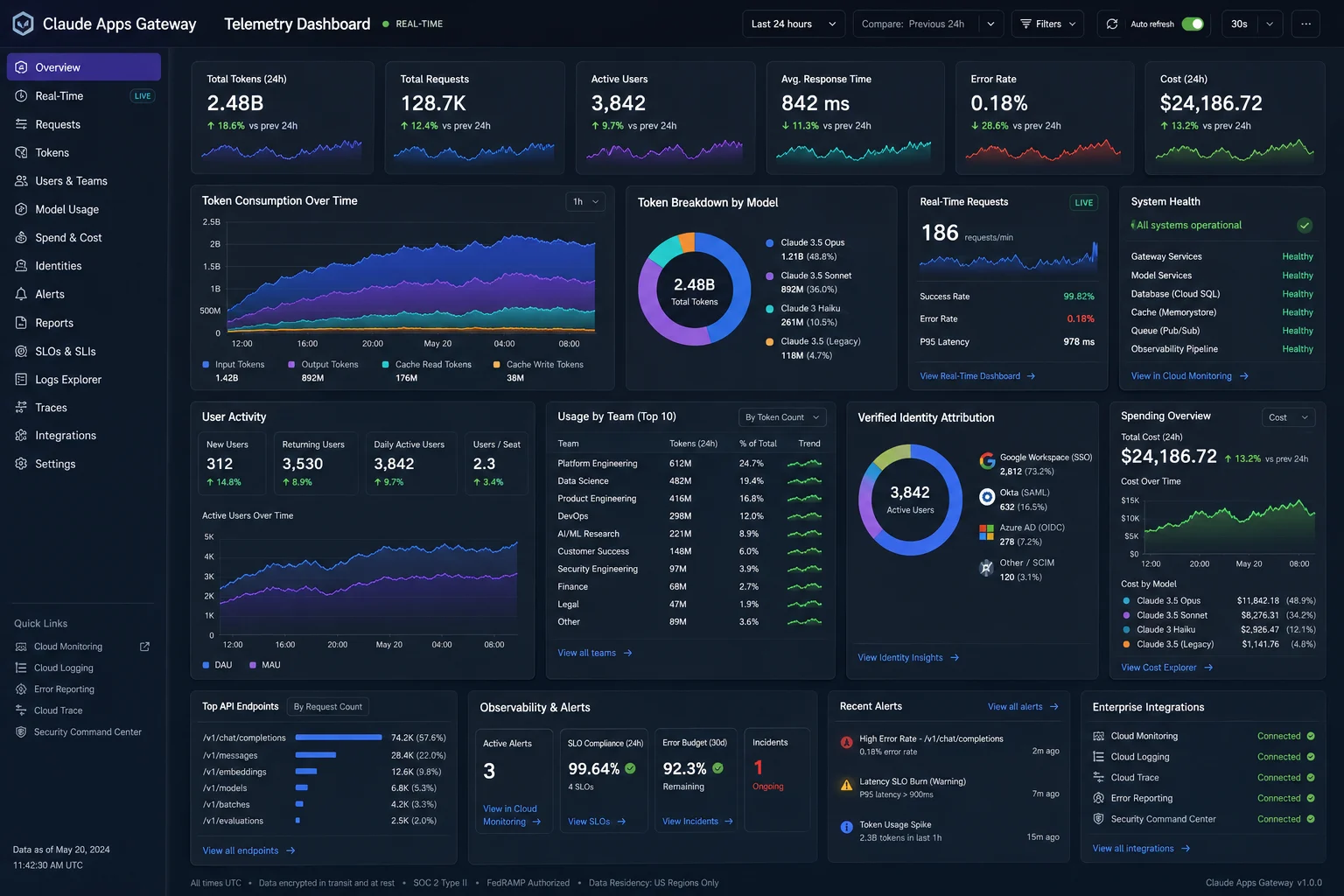Click the Model Usage sidebar icon
Screen dimensions: 1344x896
pos(21,209)
